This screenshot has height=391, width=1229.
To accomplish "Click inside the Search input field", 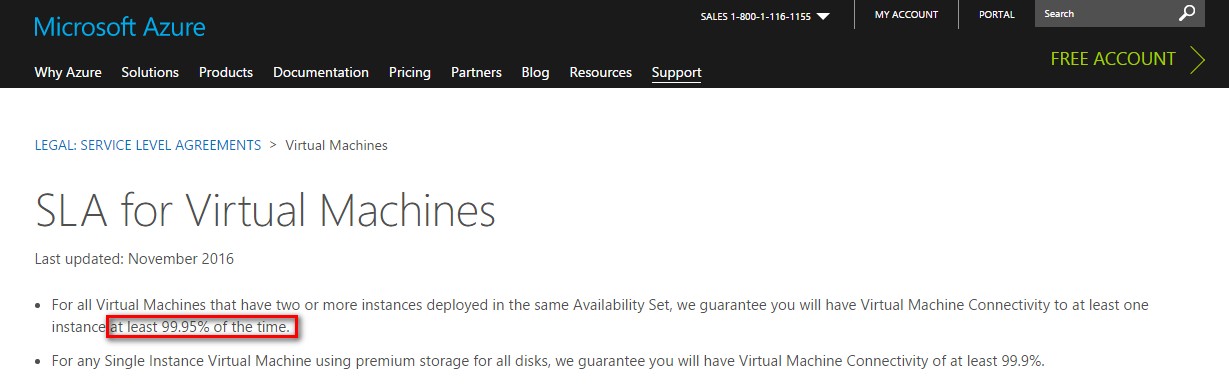I will point(1105,14).
